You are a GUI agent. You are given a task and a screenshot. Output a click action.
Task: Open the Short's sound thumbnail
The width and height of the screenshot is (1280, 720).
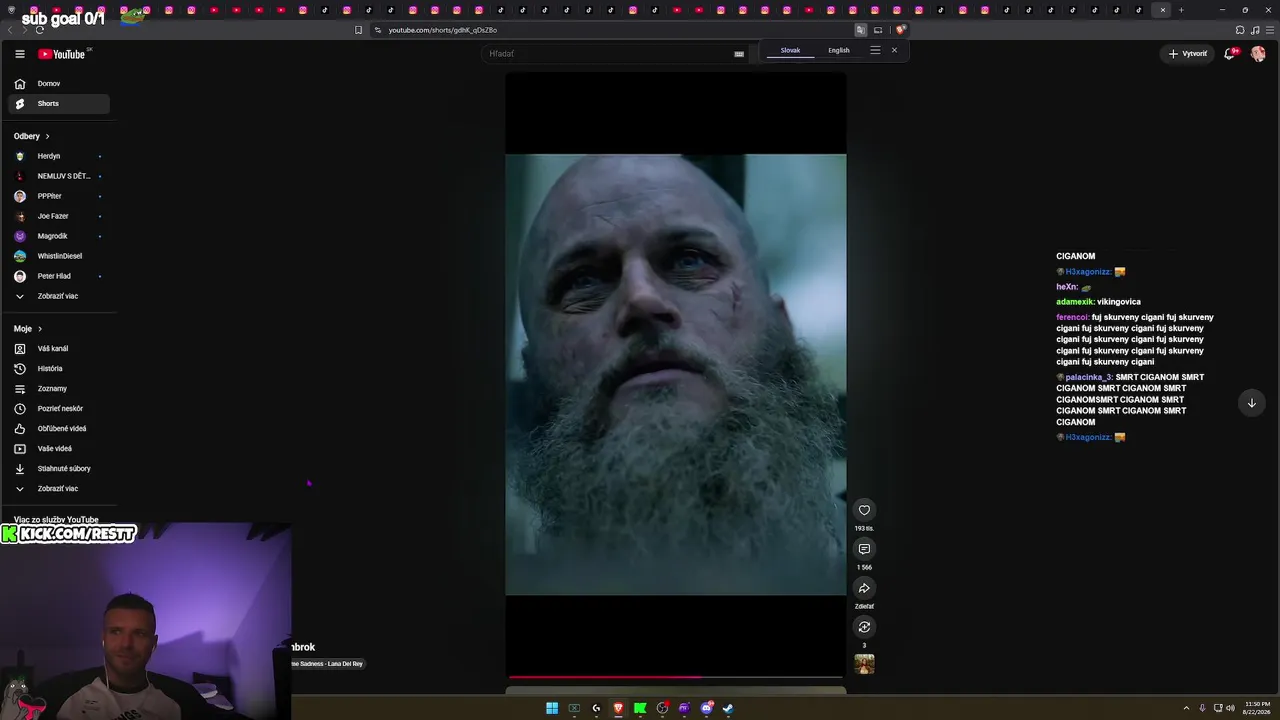tap(864, 664)
